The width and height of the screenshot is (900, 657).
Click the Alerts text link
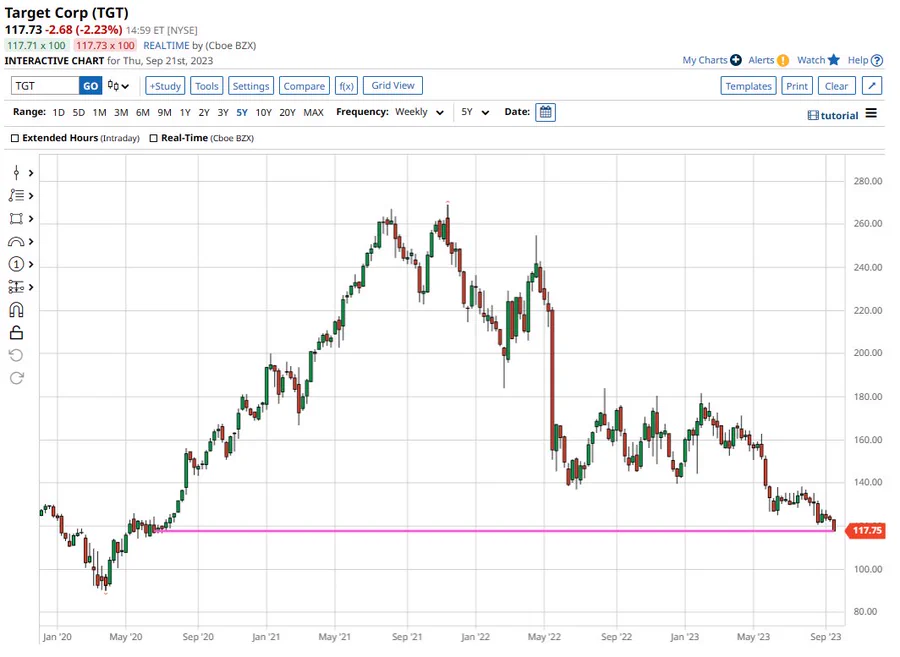click(x=761, y=60)
